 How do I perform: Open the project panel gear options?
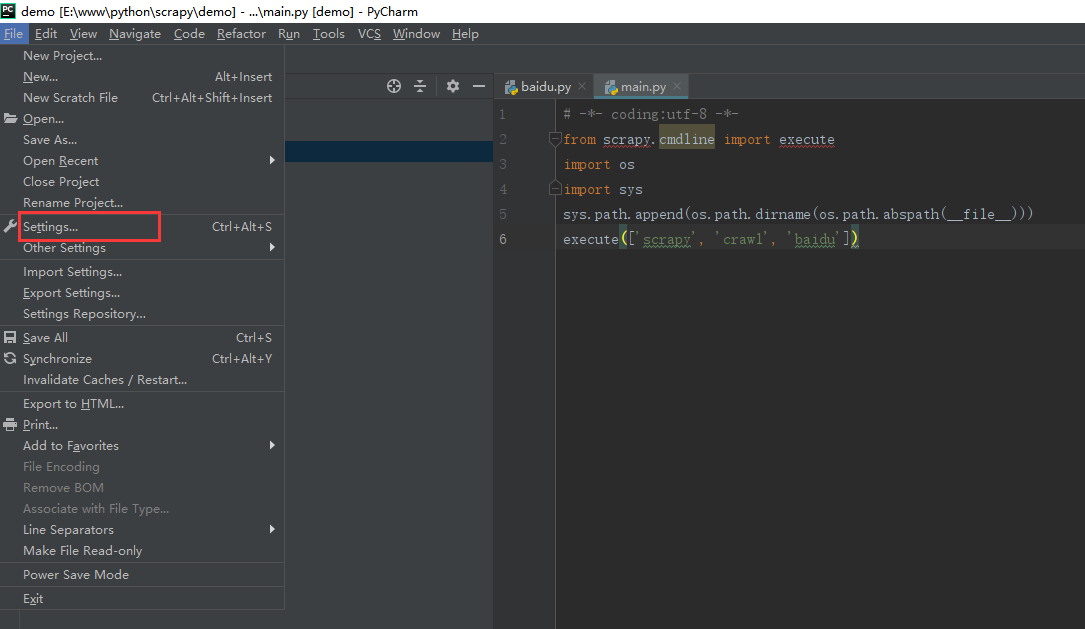click(453, 86)
